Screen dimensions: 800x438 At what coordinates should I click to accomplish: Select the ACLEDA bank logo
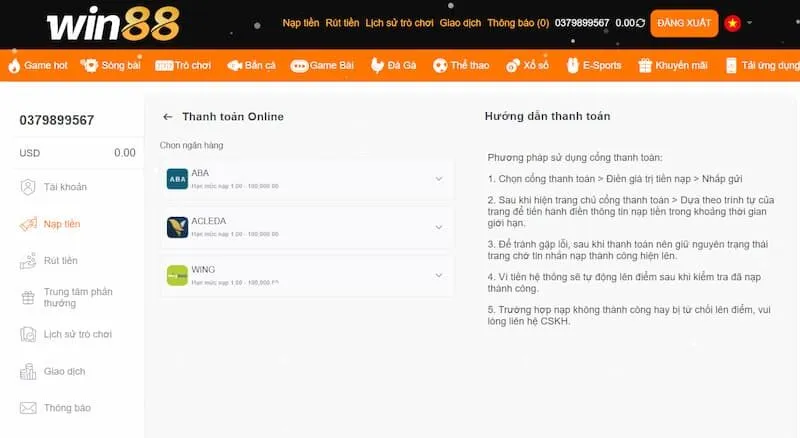point(177,227)
